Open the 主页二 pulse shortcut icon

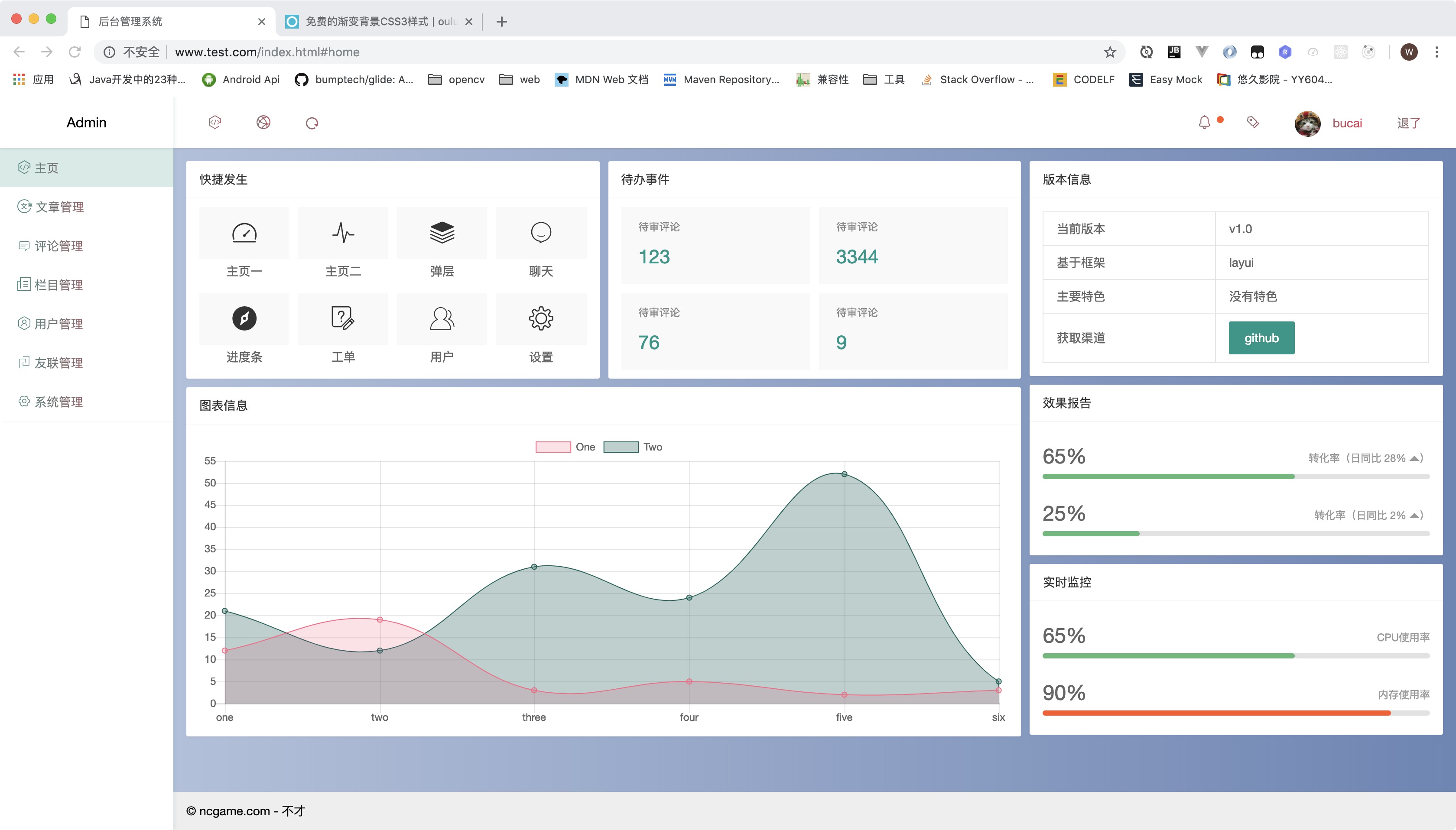pyautogui.click(x=343, y=233)
